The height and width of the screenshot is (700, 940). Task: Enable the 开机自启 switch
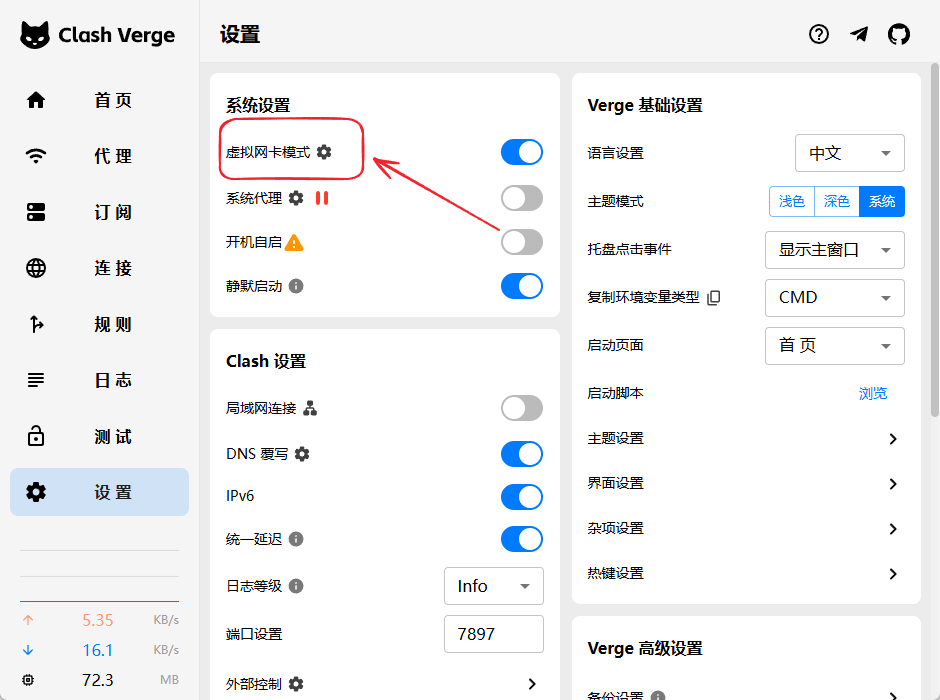[x=521, y=242]
